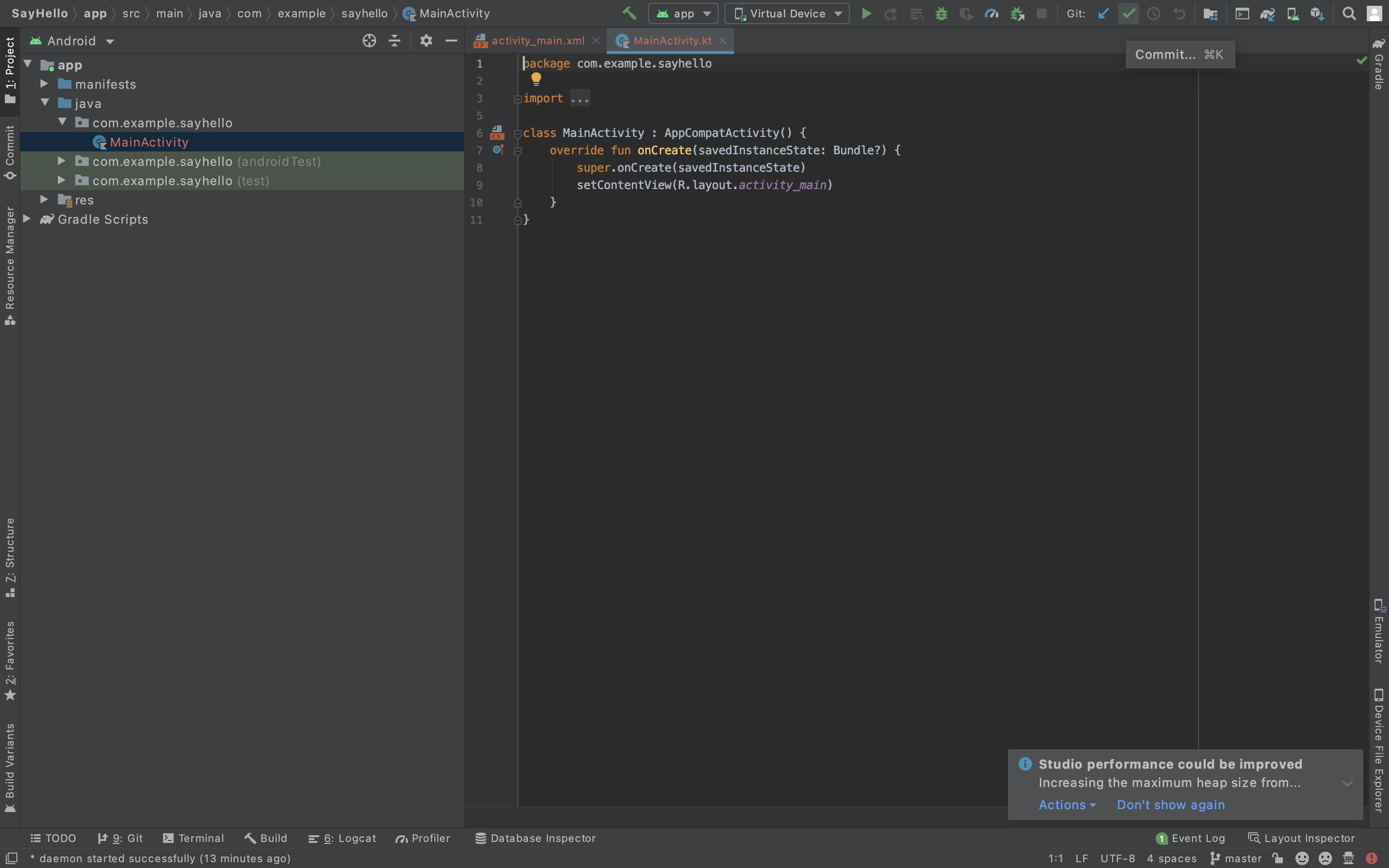Open the Virtual Device selector dropdown
The width and height of the screenshot is (1389, 868).
point(787,13)
